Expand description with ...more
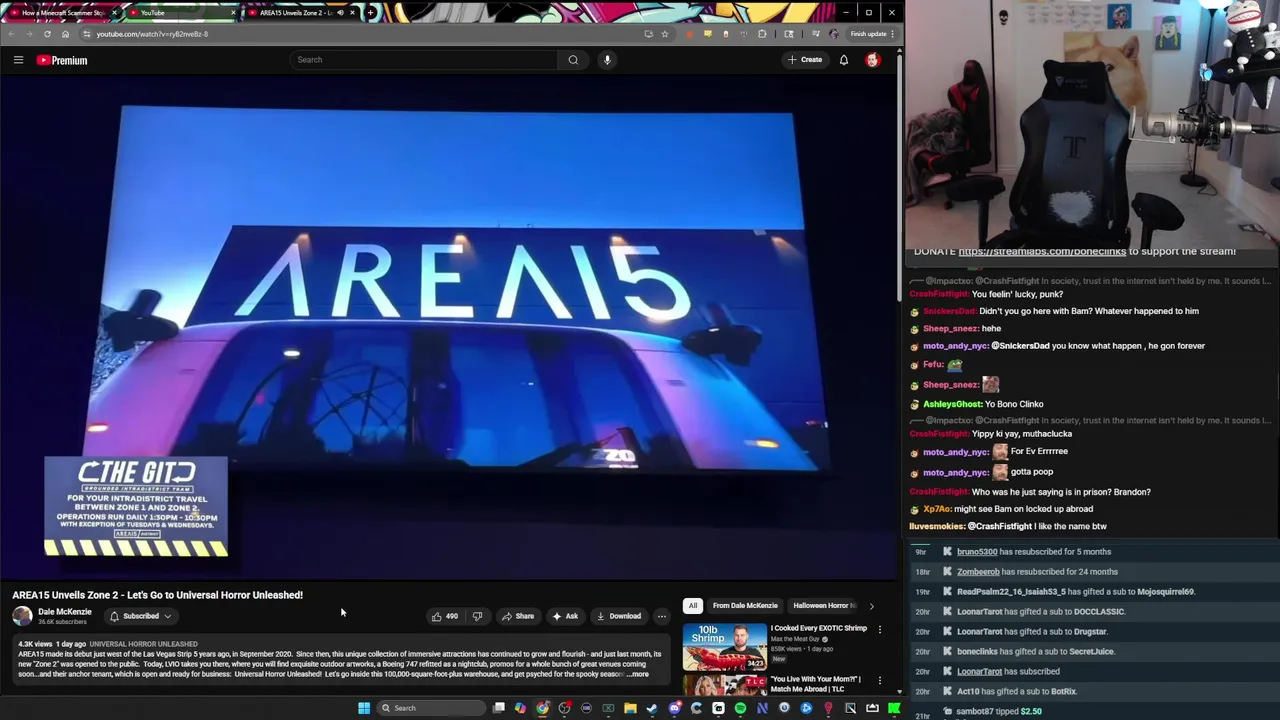1280x720 pixels. [x=637, y=674]
